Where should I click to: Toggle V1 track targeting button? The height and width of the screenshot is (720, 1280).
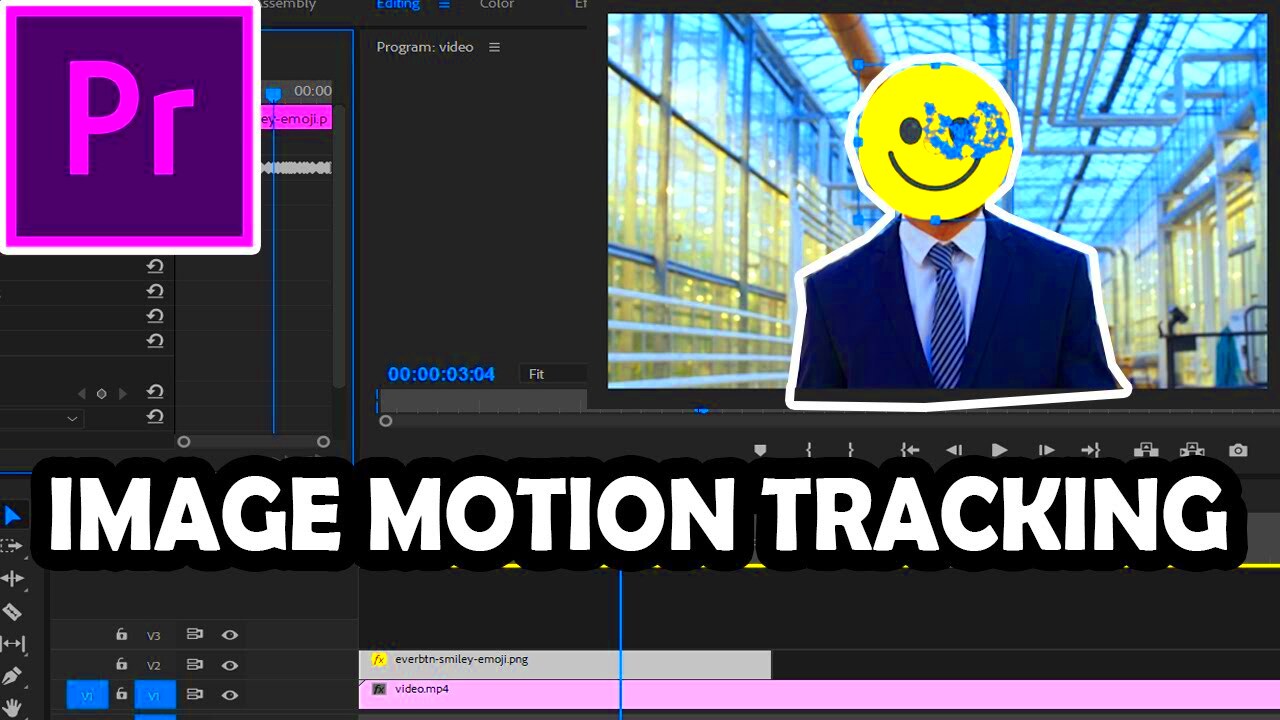155,695
